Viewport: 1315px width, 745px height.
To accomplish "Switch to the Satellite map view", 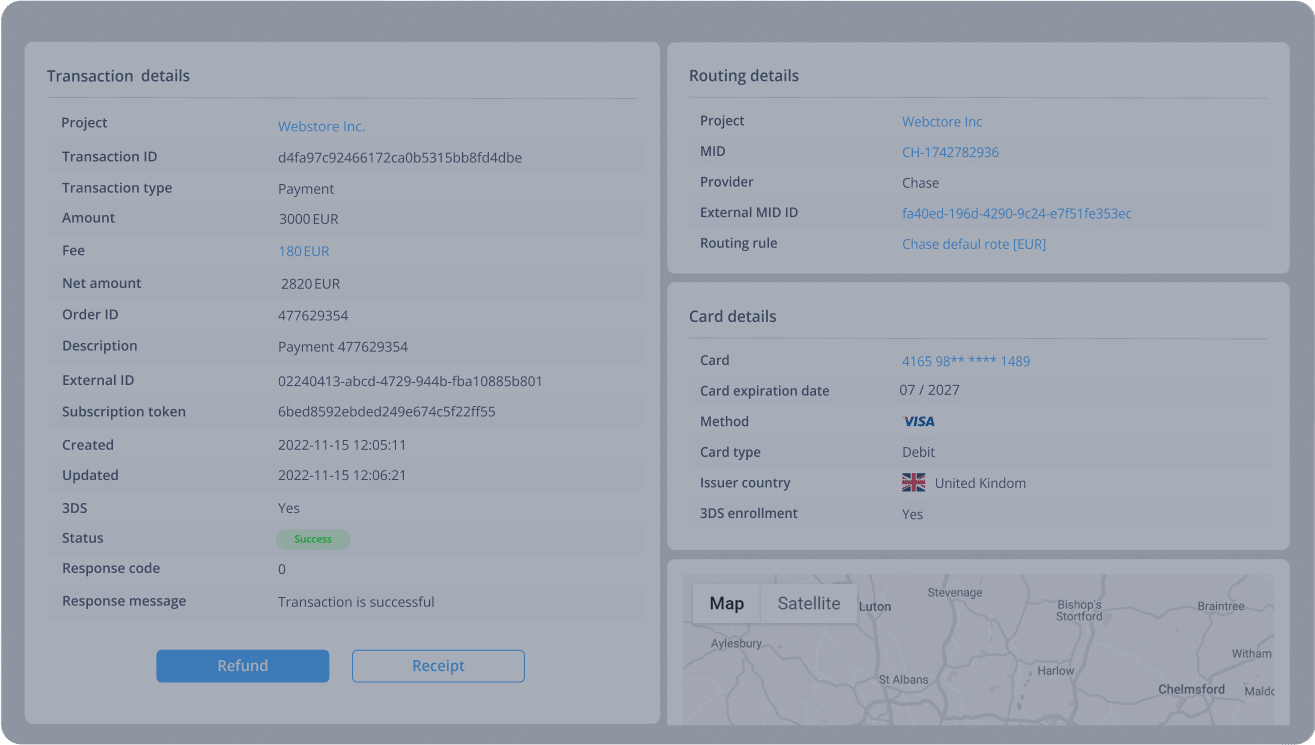I will pos(808,603).
